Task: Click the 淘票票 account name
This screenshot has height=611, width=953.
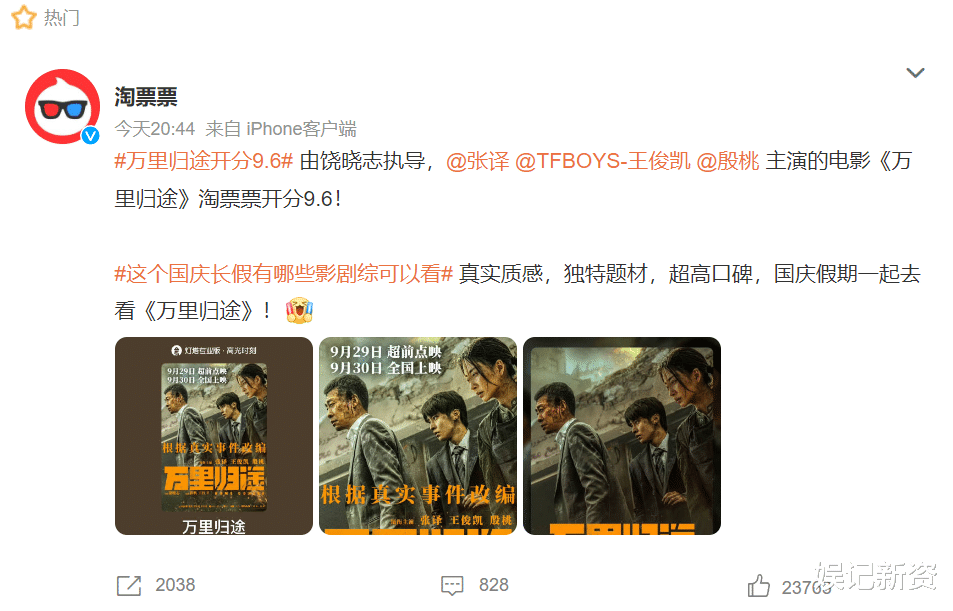Action: pos(146,97)
